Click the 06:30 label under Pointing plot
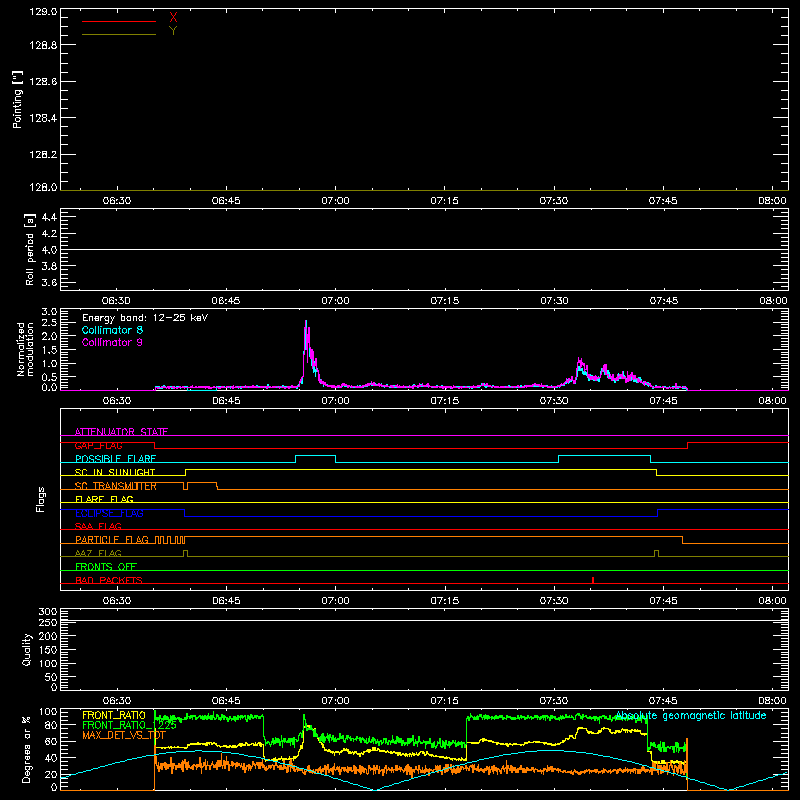The image size is (800, 800). coord(117,201)
